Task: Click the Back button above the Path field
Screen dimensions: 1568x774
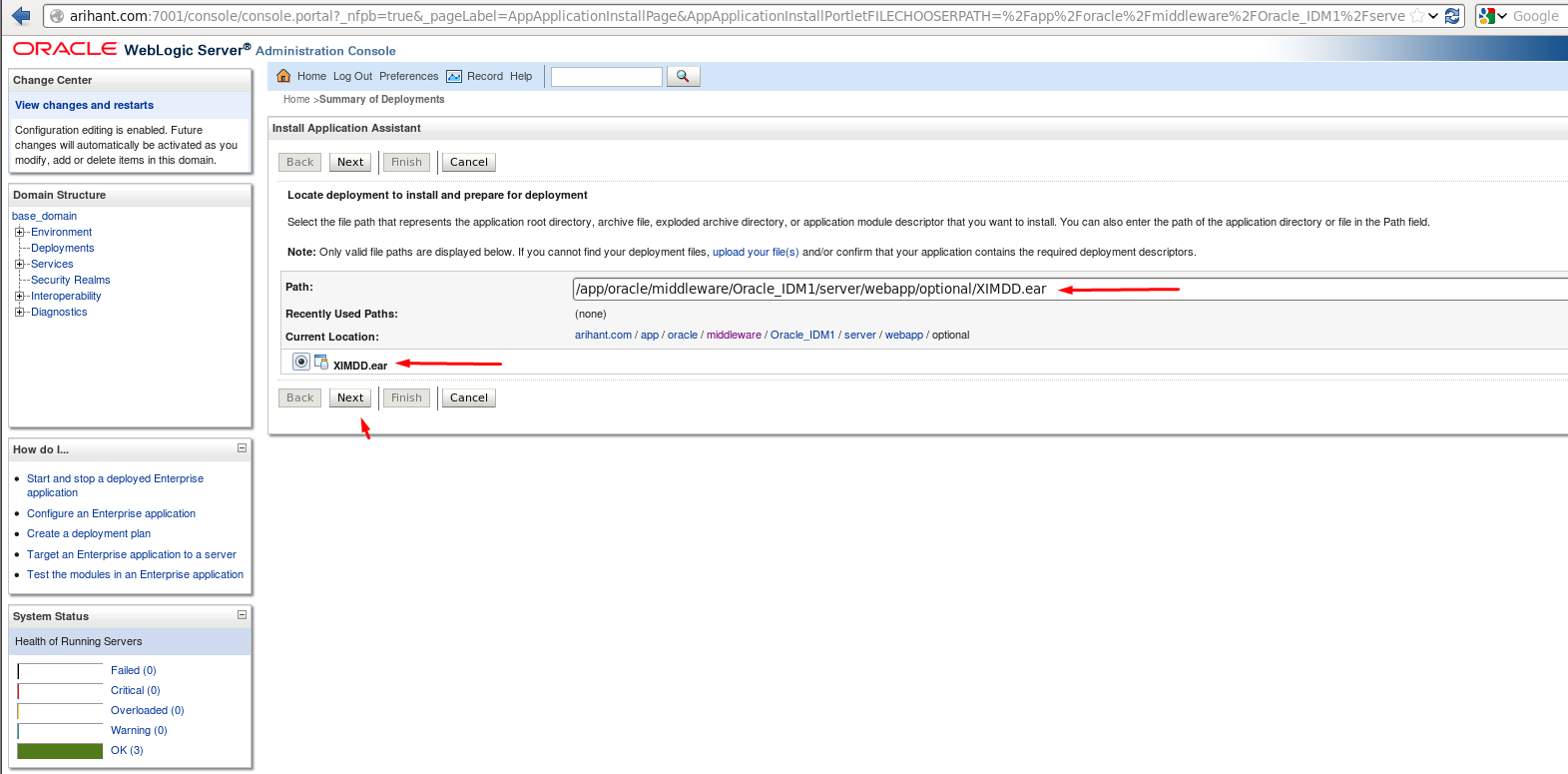Action: tap(300, 162)
